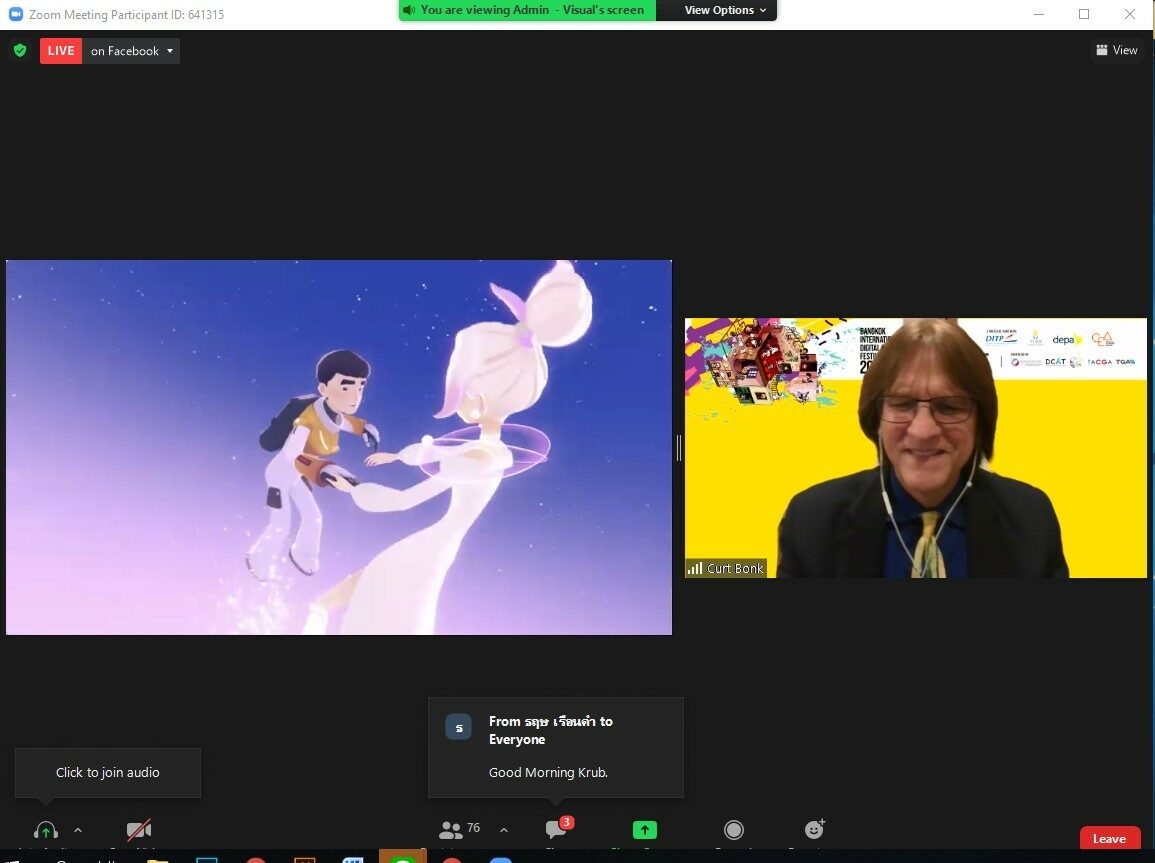Click the participant count 76
Viewport: 1155px width, 863px height.
tap(474, 828)
